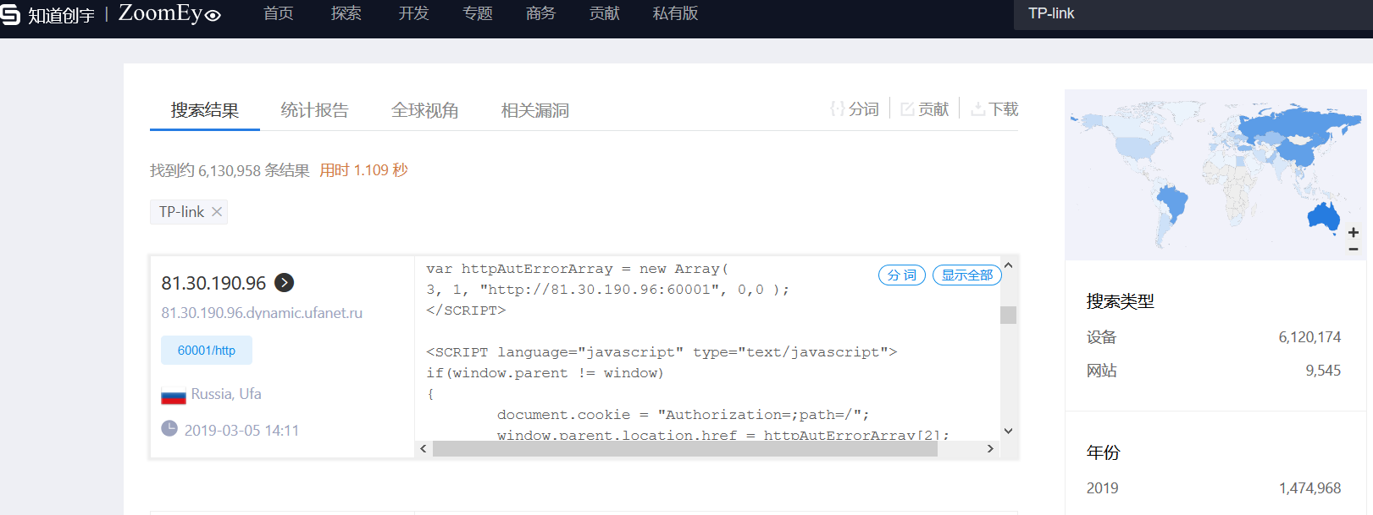Screen dimensions: 1373x515
Task: Click the 6,120,174 device count
Action: pos(1309,337)
